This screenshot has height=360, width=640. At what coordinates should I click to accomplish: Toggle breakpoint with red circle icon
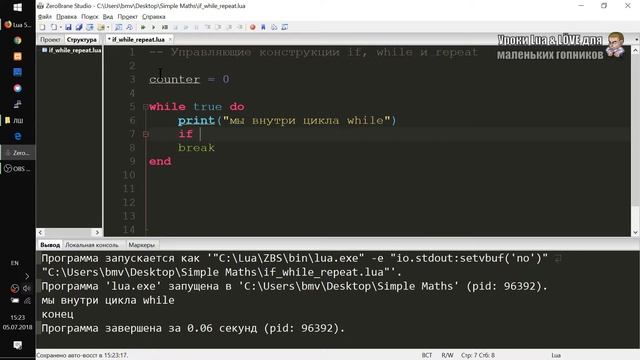click(253, 27)
